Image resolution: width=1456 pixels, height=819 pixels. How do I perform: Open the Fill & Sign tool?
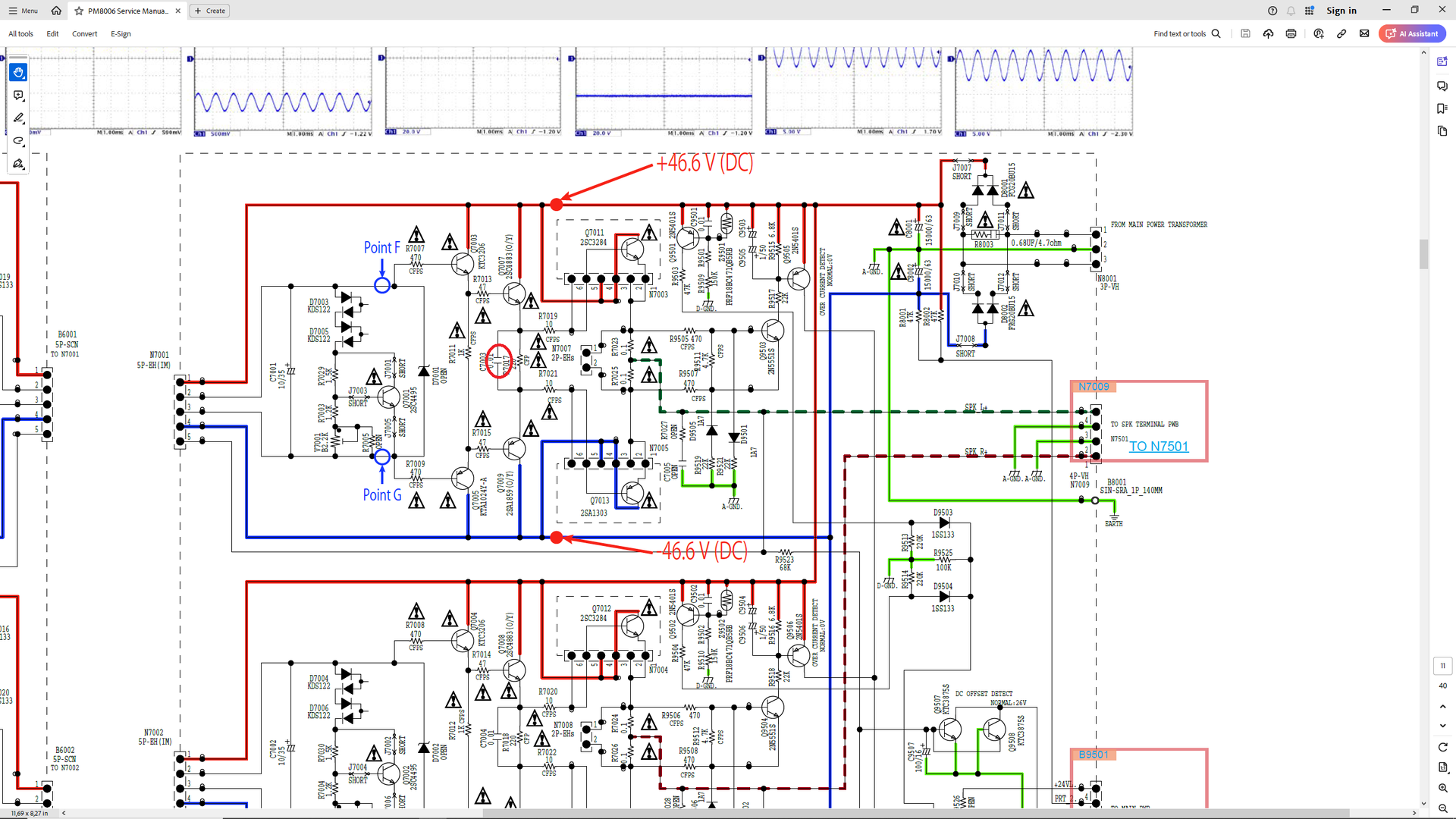(18, 164)
